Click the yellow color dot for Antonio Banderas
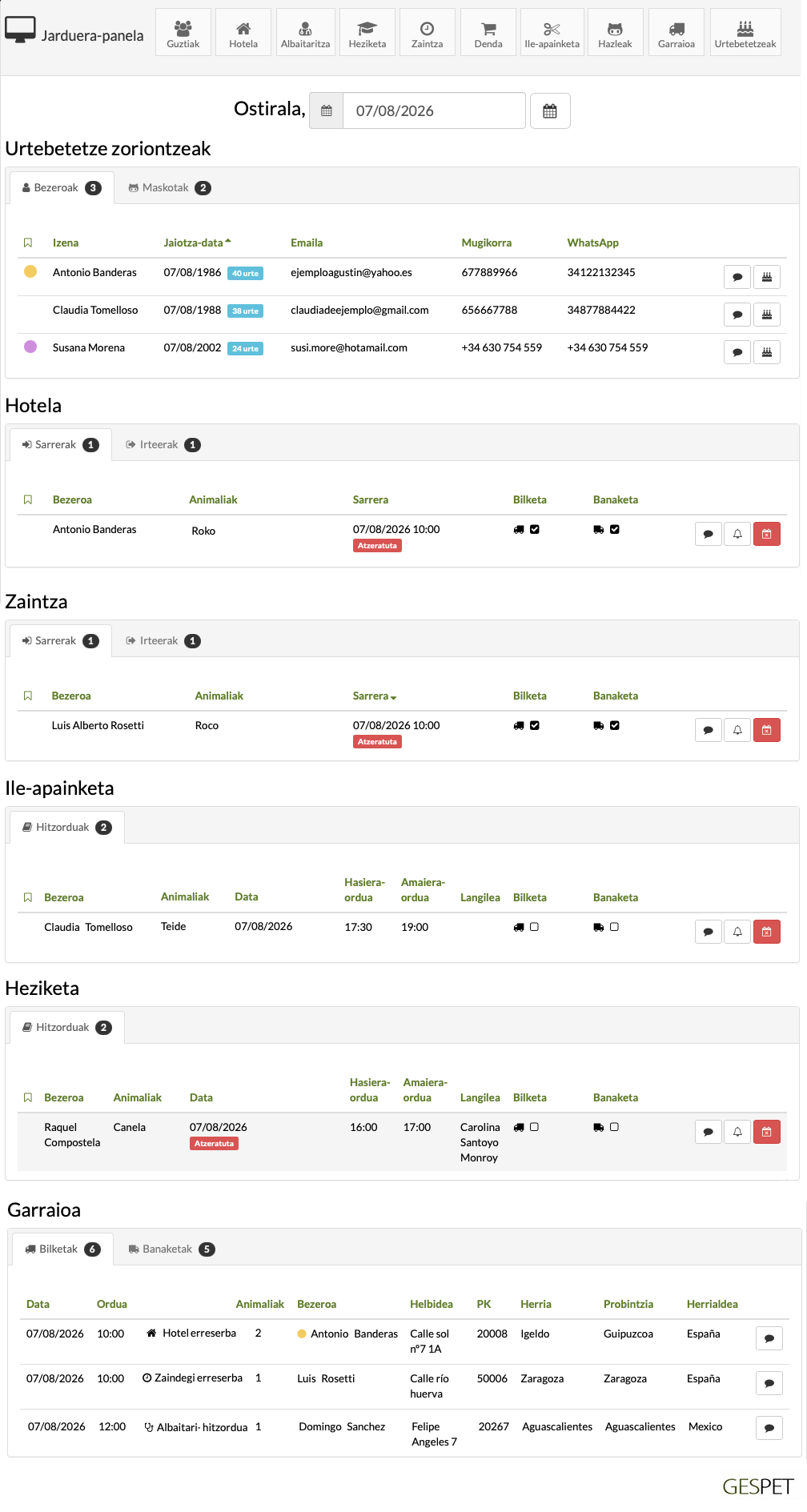The width and height of the screenshot is (807, 1512). click(x=30, y=271)
